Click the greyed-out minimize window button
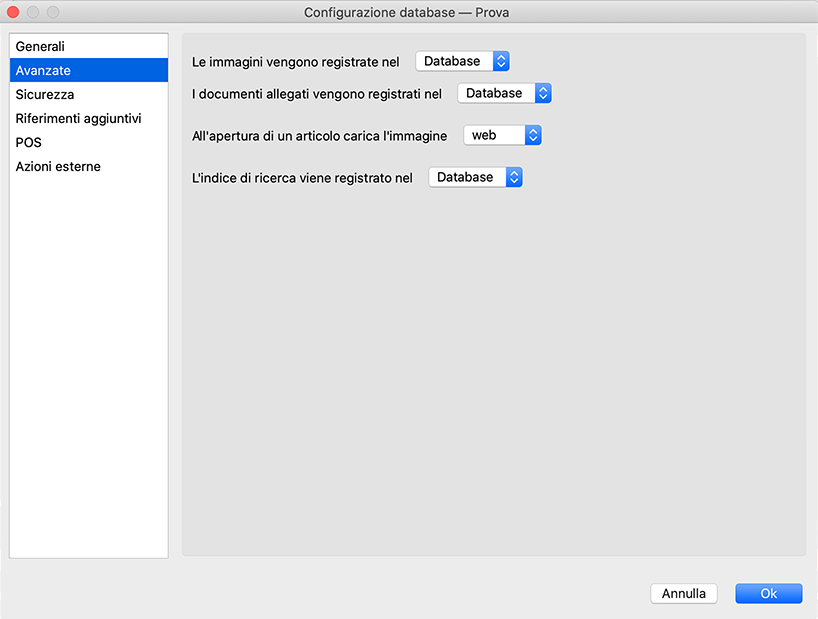Image resolution: width=818 pixels, height=619 pixels. (x=33, y=13)
